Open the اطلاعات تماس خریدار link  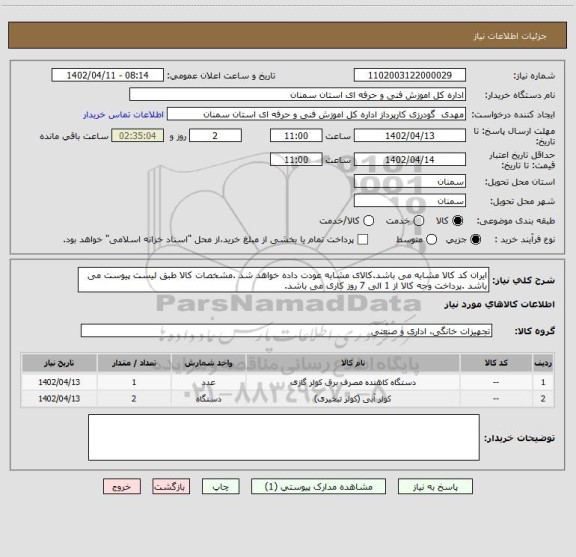click(x=123, y=115)
